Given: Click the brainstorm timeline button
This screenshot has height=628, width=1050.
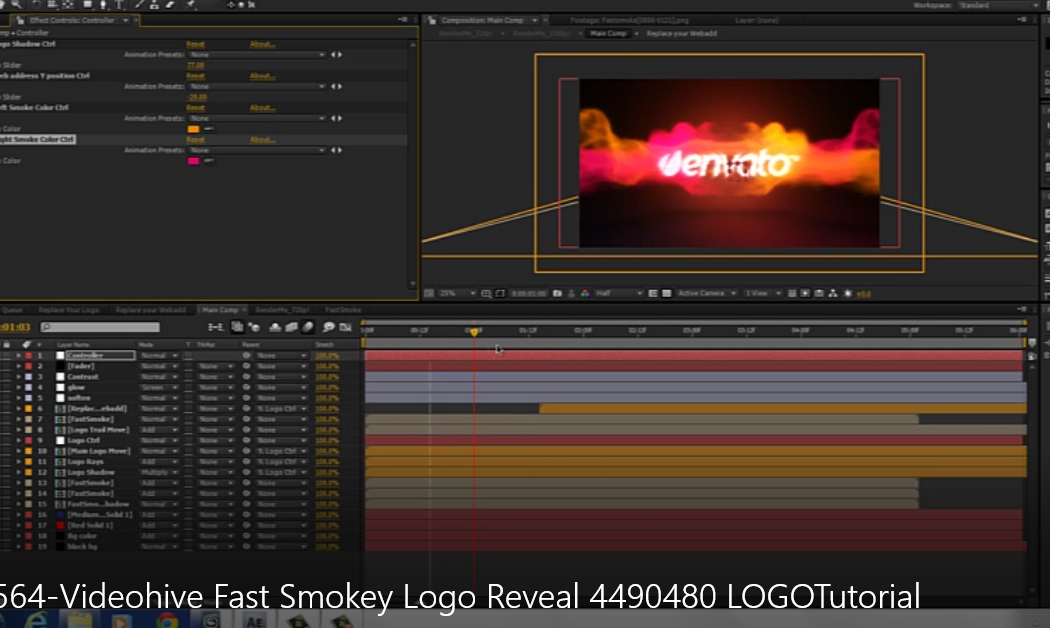Looking at the screenshot, I should pyautogui.click(x=328, y=327).
